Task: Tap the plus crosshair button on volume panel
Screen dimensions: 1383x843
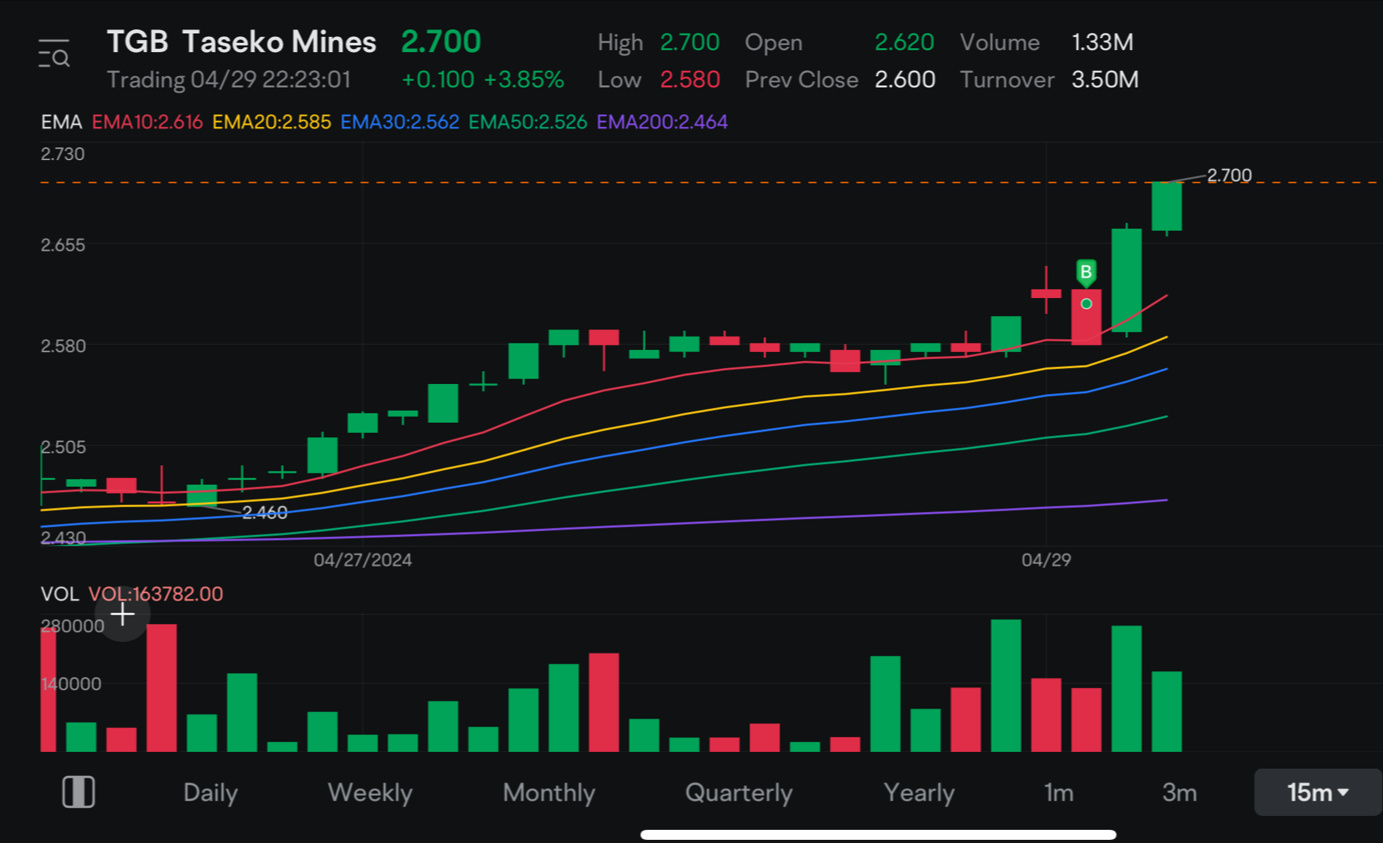Action: click(122, 615)
